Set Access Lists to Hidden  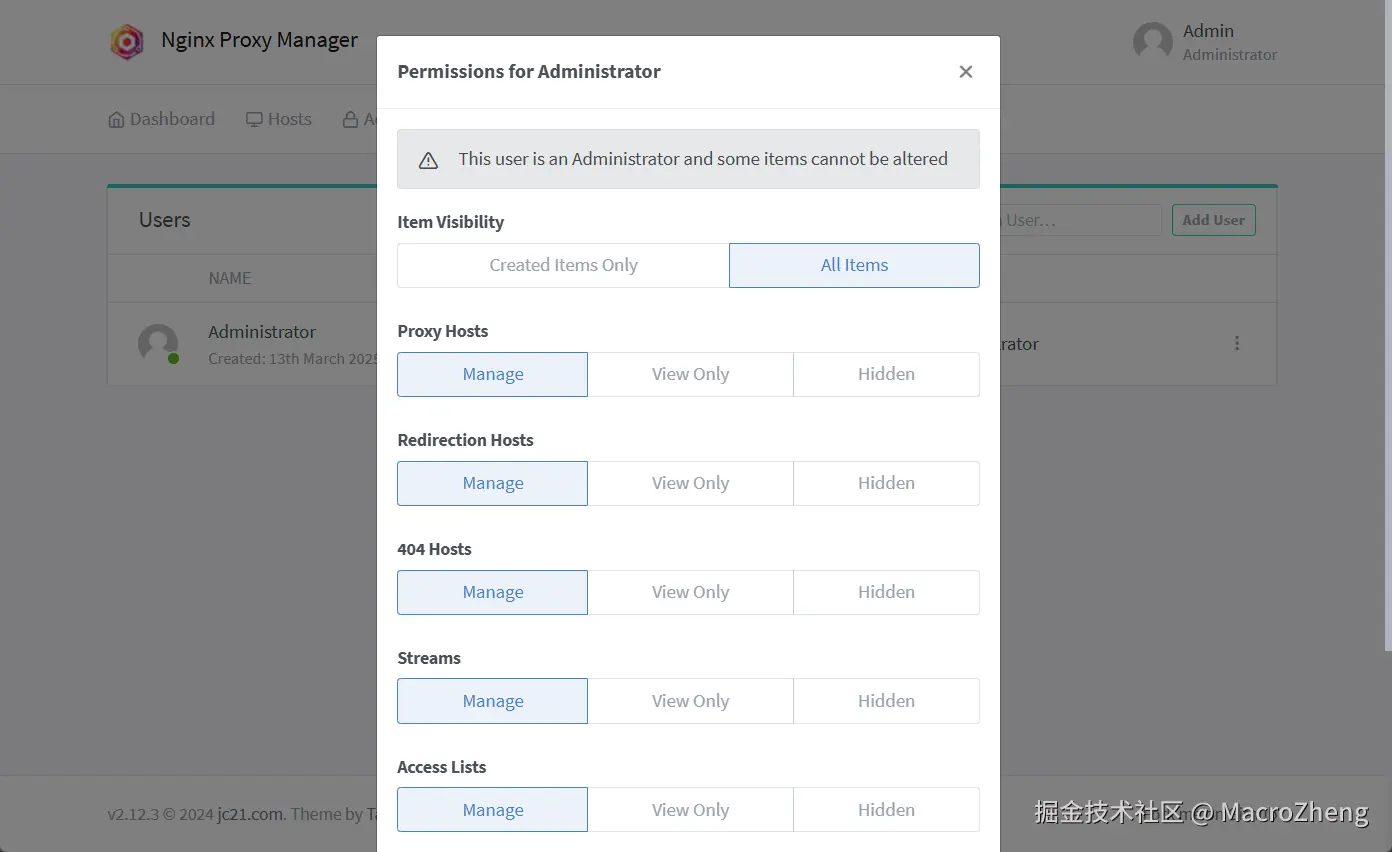[x=886, y=811]
